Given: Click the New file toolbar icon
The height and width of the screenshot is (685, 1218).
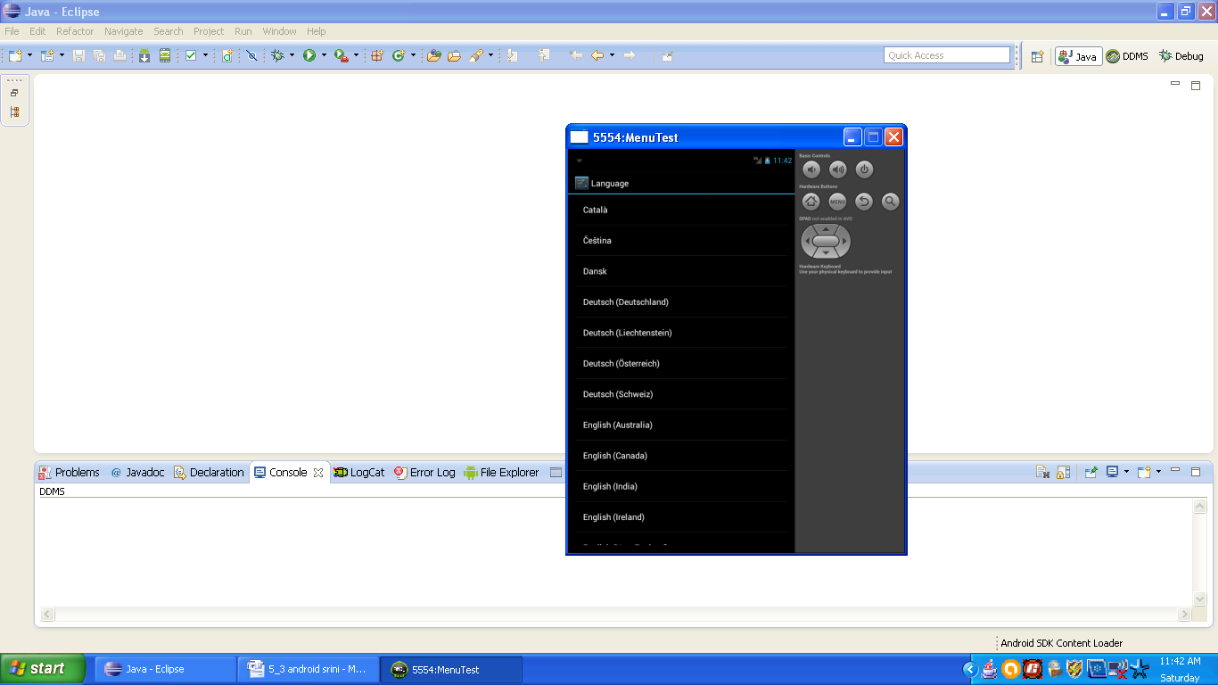Looking at the screenshot, I should coord(15,56).
